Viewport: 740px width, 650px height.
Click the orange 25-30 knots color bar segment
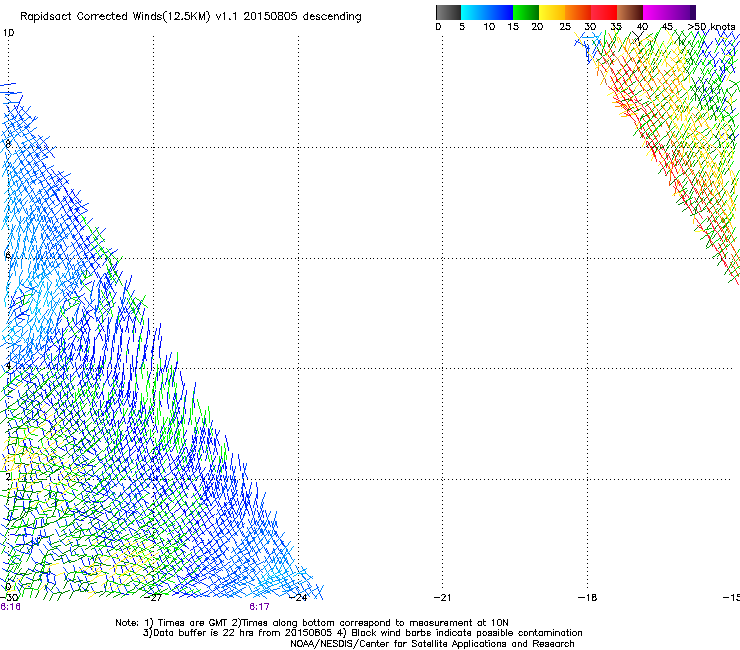pyautogui.click(x=578, y=12)
